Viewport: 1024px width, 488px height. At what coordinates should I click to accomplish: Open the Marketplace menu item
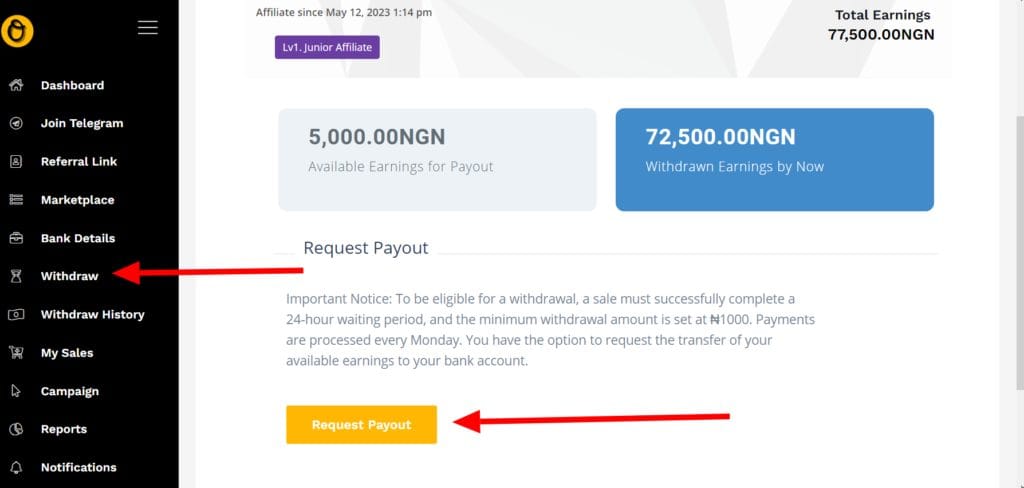77,200
